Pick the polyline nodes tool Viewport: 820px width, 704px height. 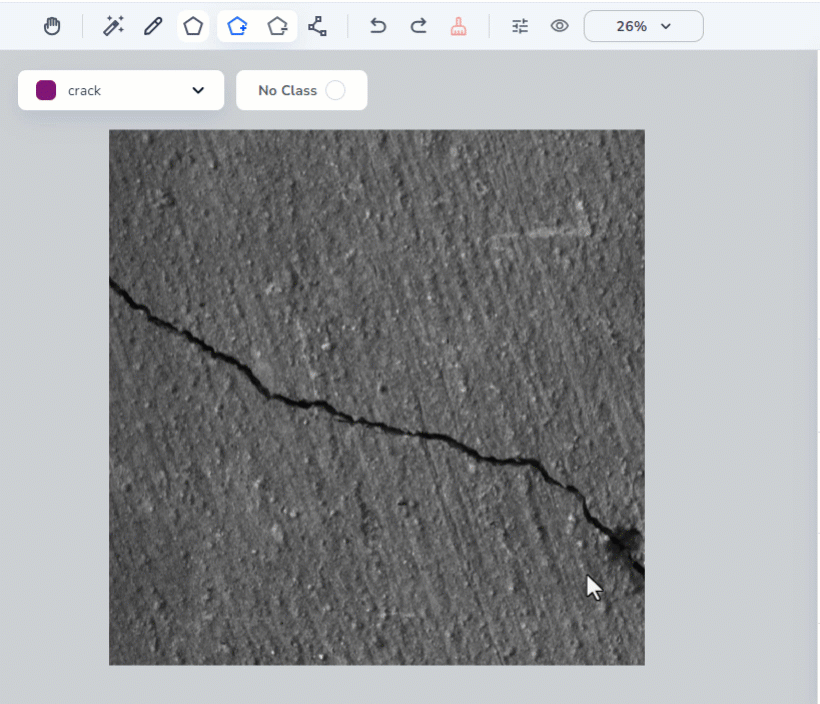pyautogui.click(x=318, y=26)
